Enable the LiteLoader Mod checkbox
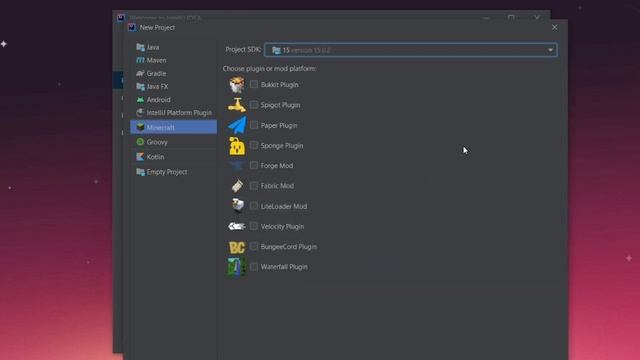 [x=254, y=206]
